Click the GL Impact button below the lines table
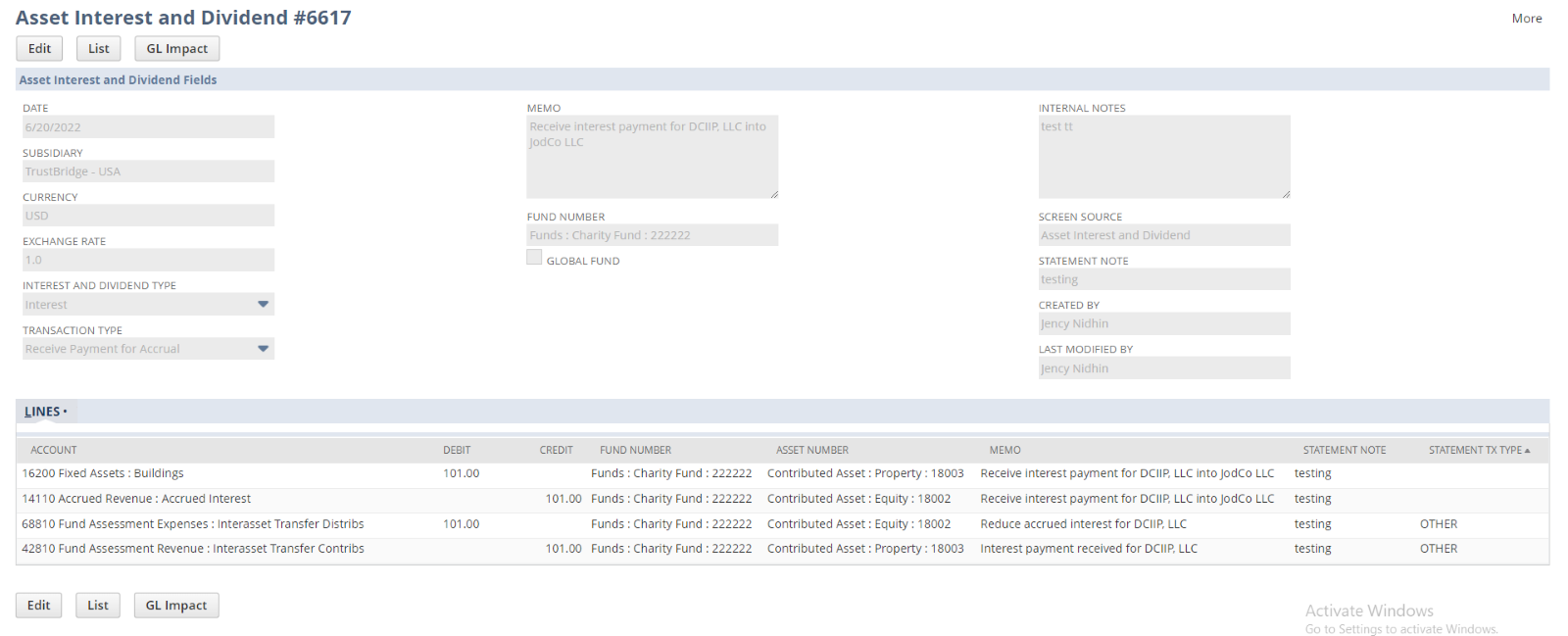This screenshot has width=1568, height=636. [176, 606]
